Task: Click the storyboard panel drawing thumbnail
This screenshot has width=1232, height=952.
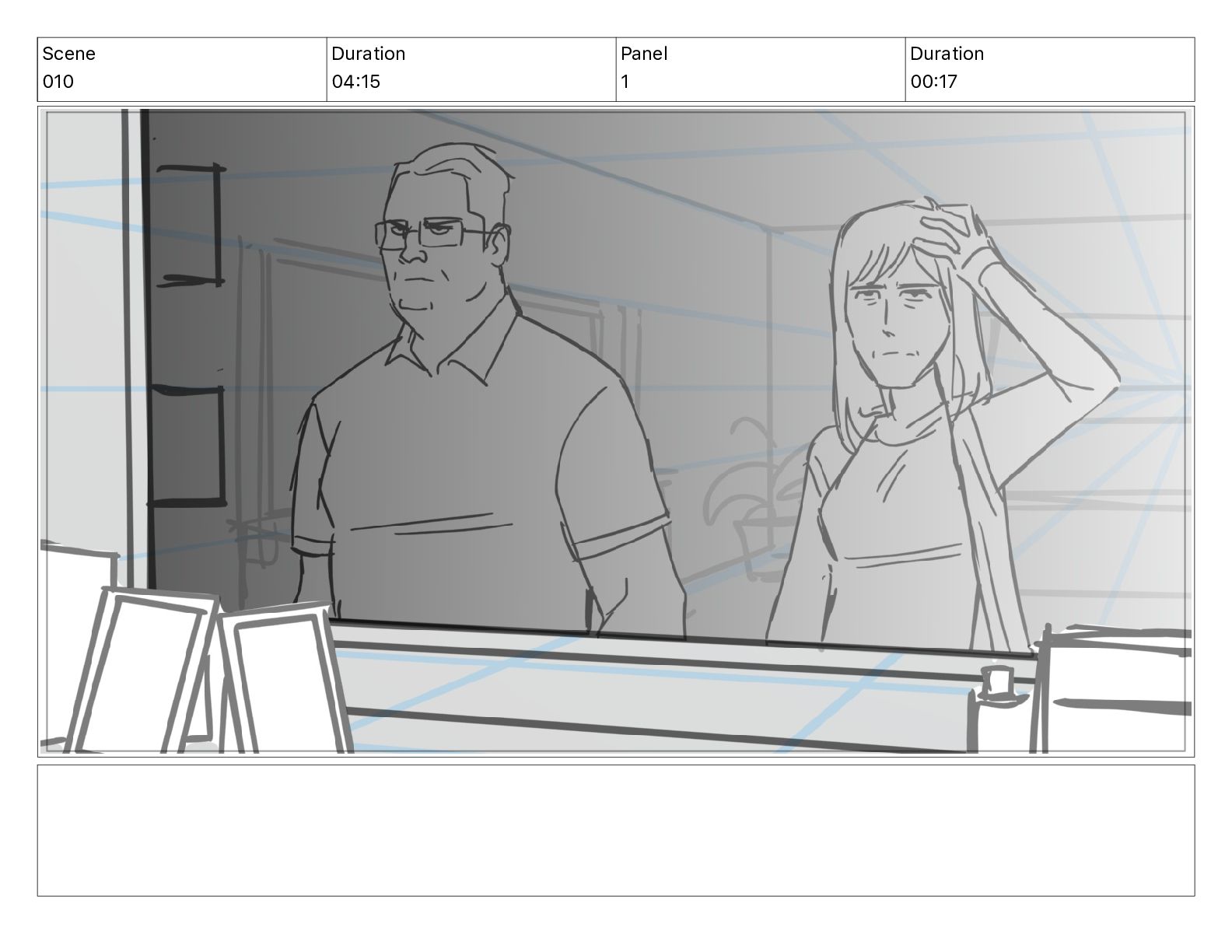Action: click(x=616, y=432)
